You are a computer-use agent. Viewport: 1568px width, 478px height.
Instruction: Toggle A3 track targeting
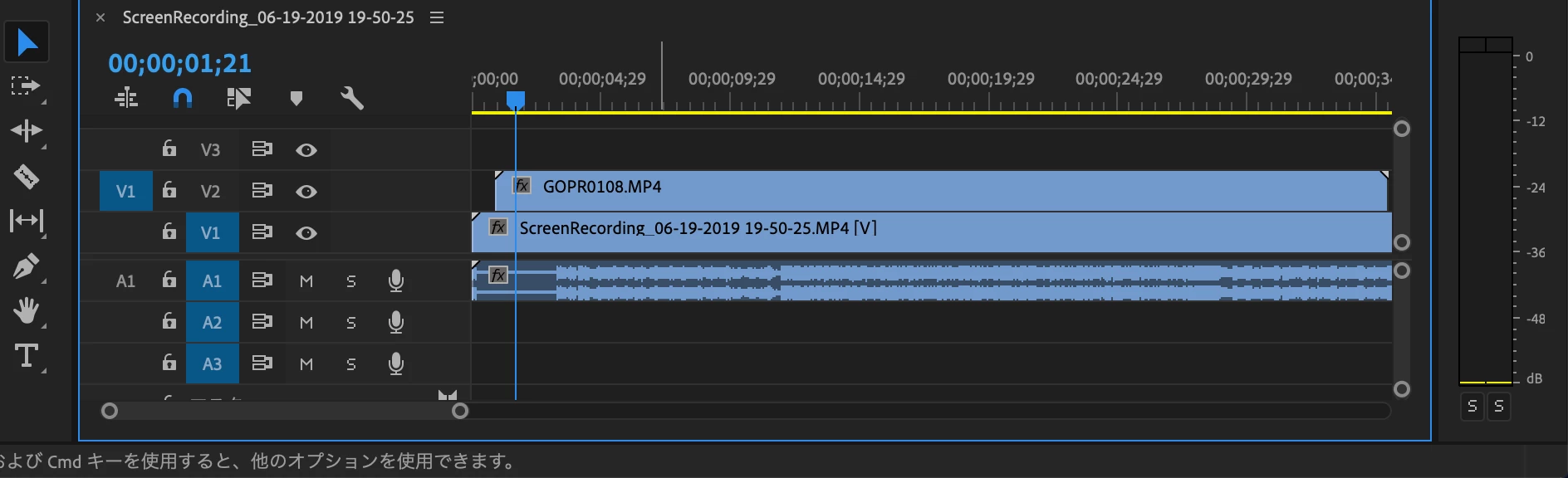click(x=212, y=364)
